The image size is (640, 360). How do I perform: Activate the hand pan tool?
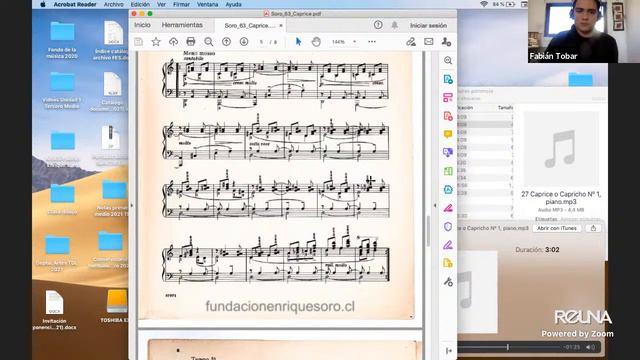point(316,42)
